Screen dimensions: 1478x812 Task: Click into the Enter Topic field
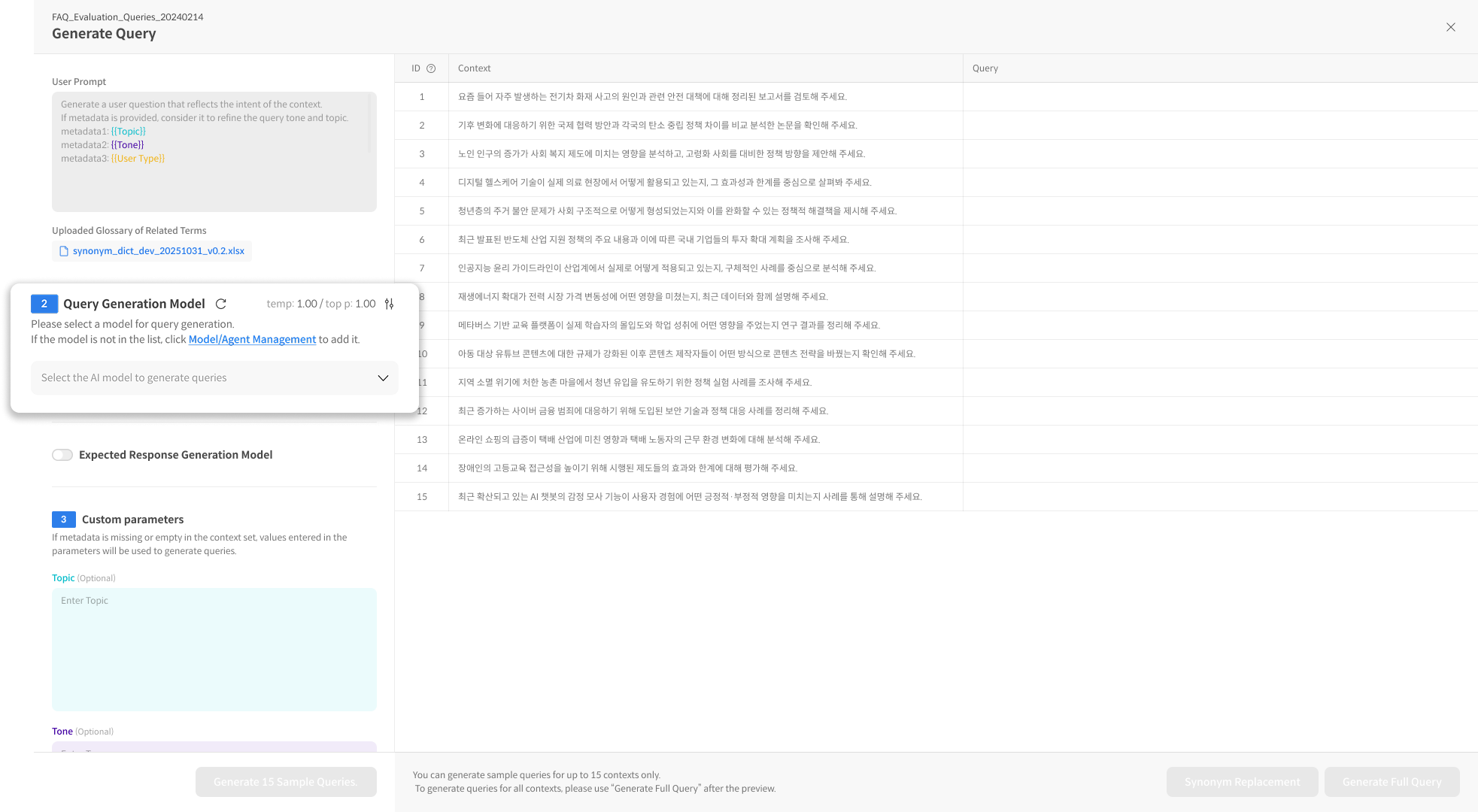(214, 649)
